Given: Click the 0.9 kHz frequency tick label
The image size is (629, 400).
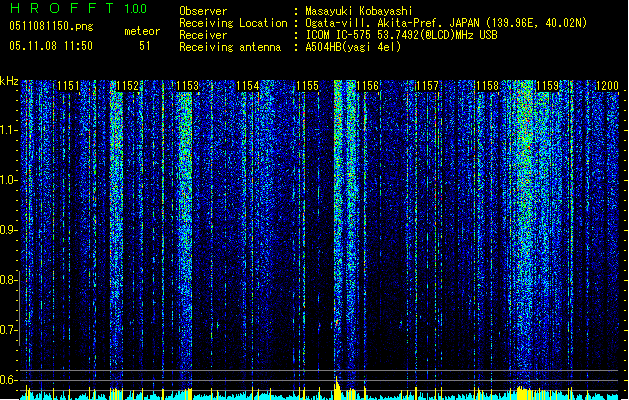Looking at the screenshot, I should [x=9, y=230].
